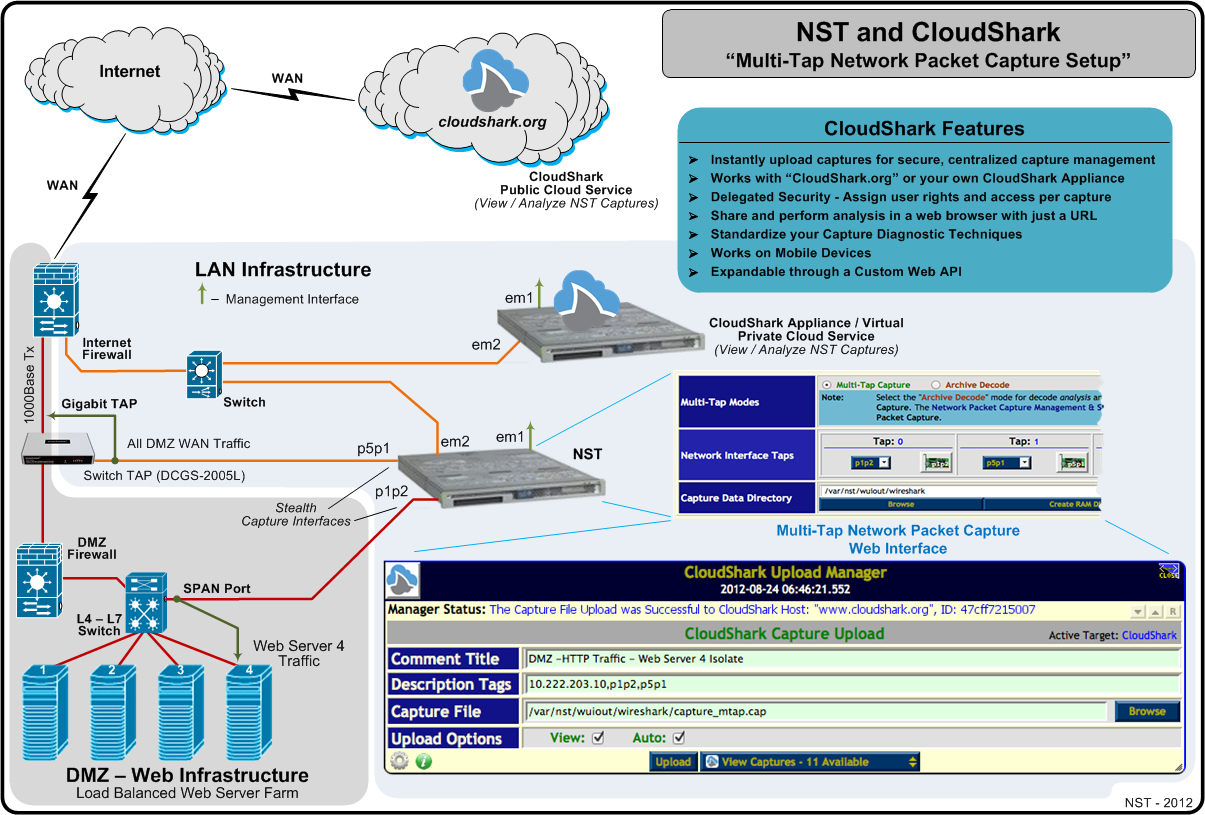Click the 'CloudShark Features' heading
The height and width of the screenshot is (815, 1205).
tap(924, 129)
